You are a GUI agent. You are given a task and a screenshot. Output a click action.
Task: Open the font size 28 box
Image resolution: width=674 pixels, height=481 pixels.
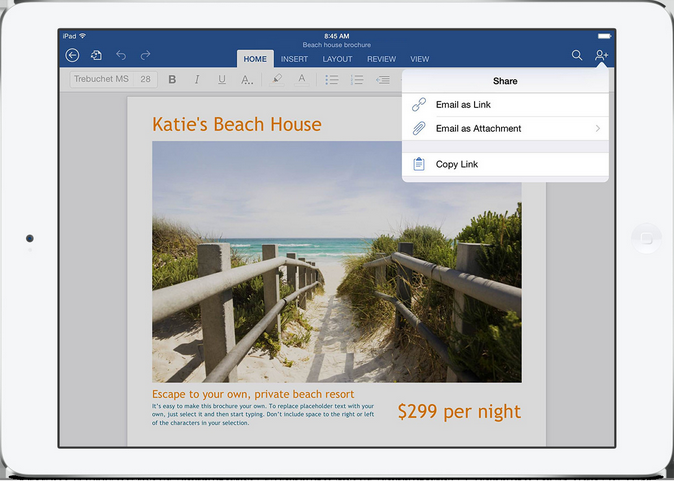point(146,80)
